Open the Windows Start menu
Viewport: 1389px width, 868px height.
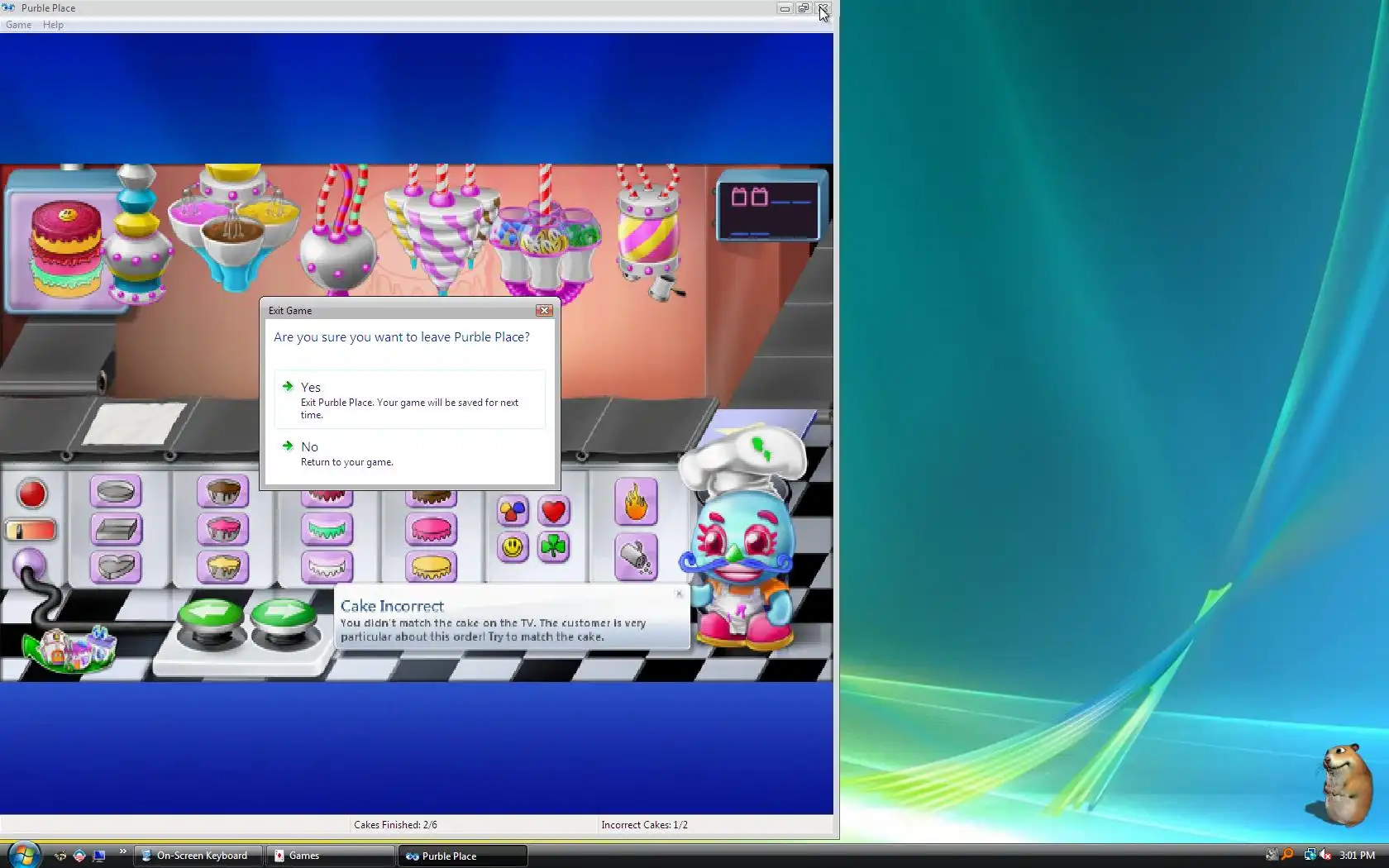click(24, 854)
